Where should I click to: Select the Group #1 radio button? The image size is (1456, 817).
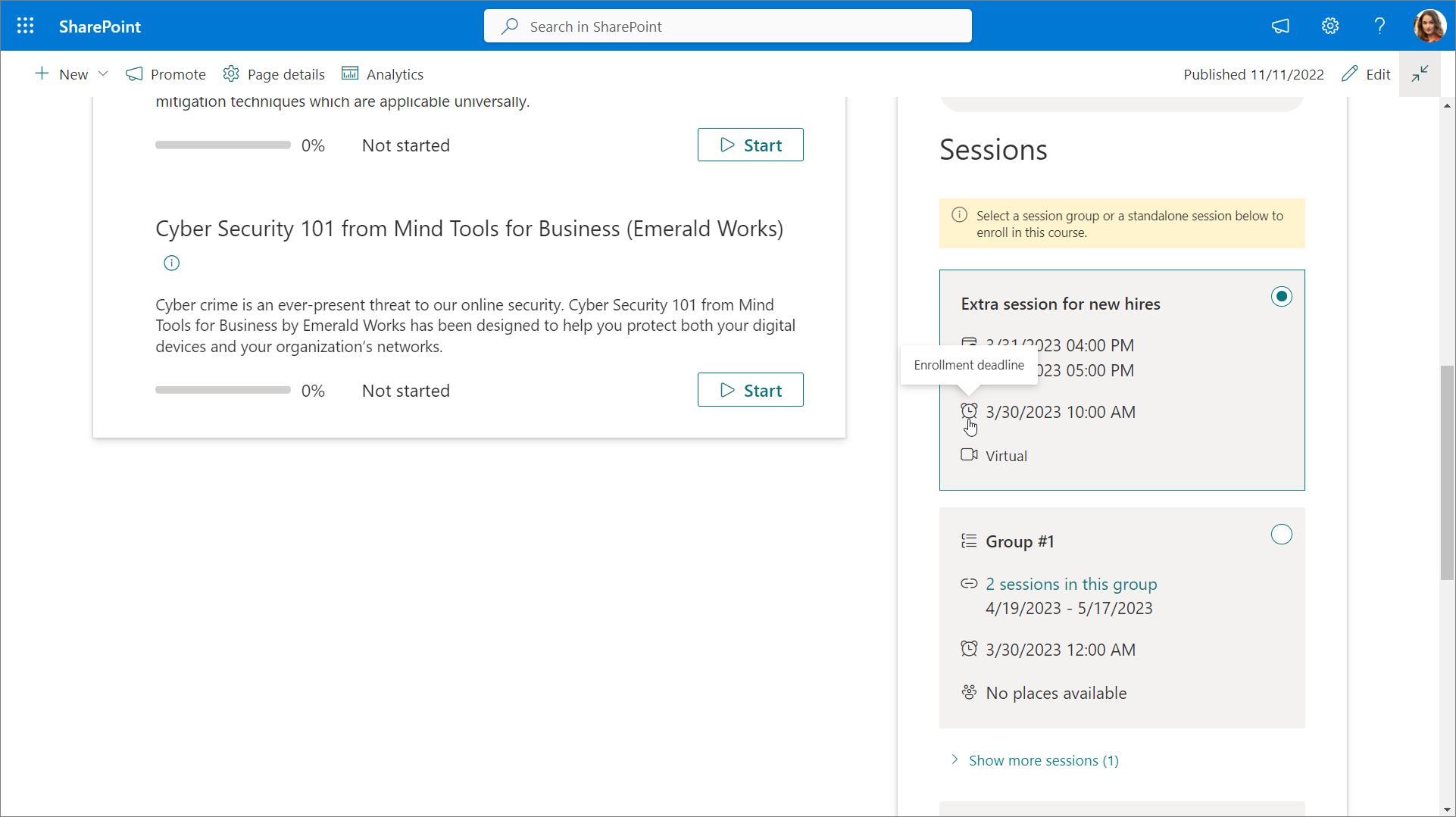click(x=1281, y=535)
